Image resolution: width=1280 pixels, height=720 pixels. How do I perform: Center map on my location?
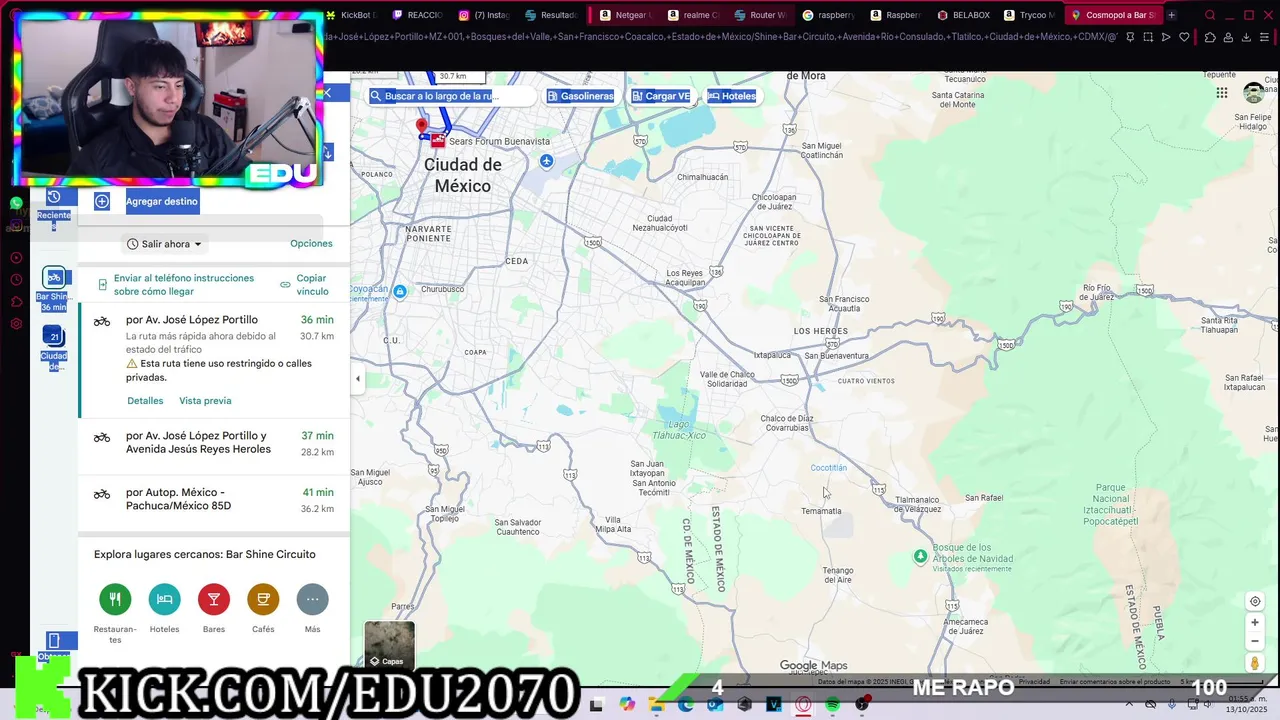(1255, 601)
